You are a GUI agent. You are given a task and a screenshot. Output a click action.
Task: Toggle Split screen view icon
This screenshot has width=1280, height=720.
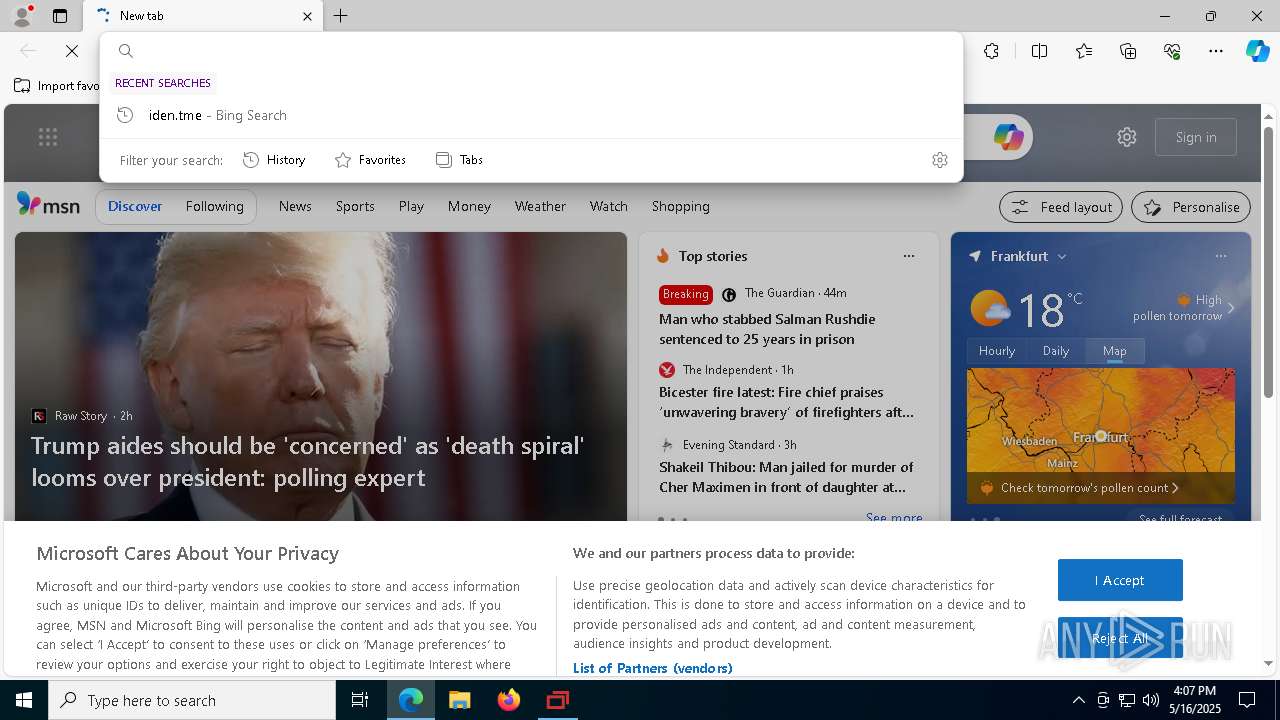click(1039, 51)
